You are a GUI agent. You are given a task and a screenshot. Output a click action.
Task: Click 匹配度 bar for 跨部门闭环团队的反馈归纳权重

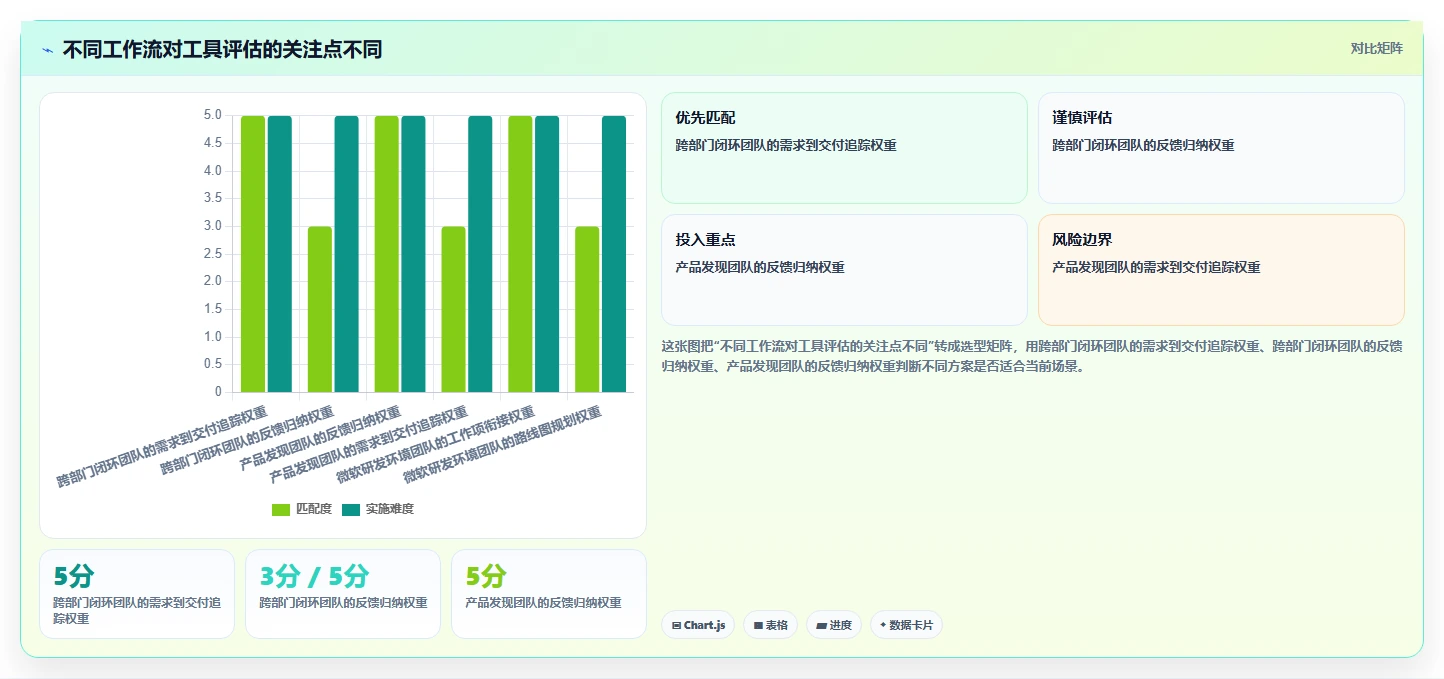pyautogui.click(x=320, y=309)
